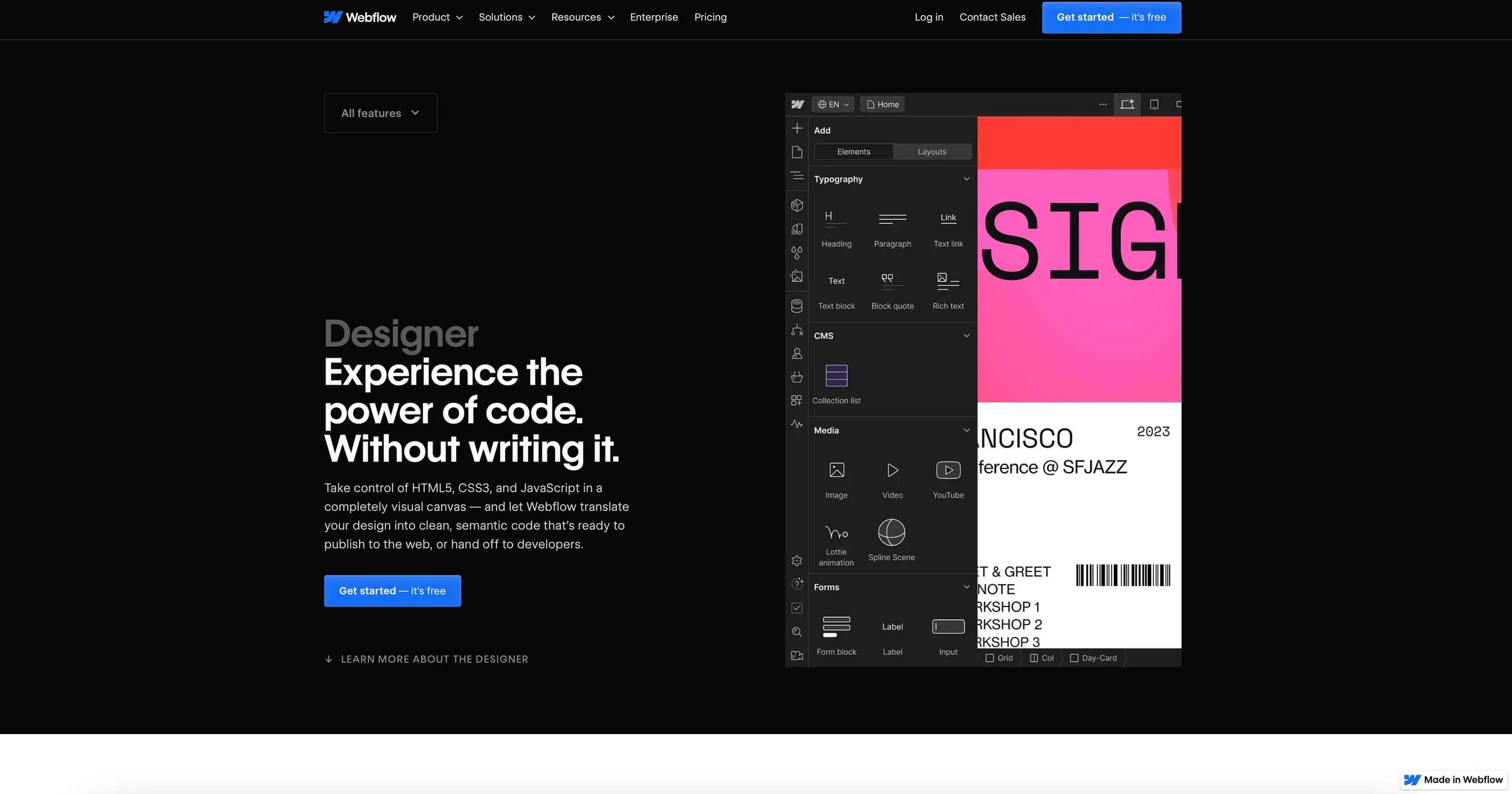Open the All features dropdown
The height and width of the screenshot is (794, 1512).
pyautogui.click(x=380, y=113)
